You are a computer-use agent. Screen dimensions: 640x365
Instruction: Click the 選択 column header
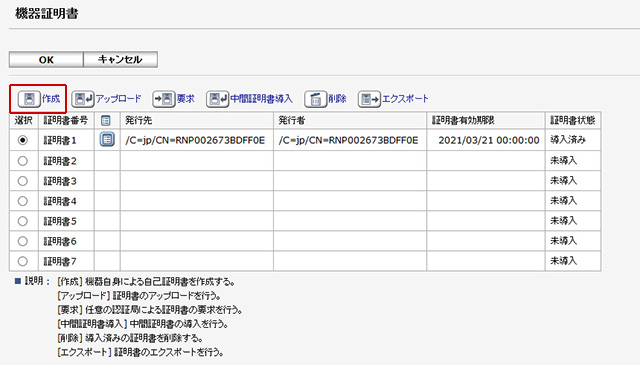[x=24, y=120]
